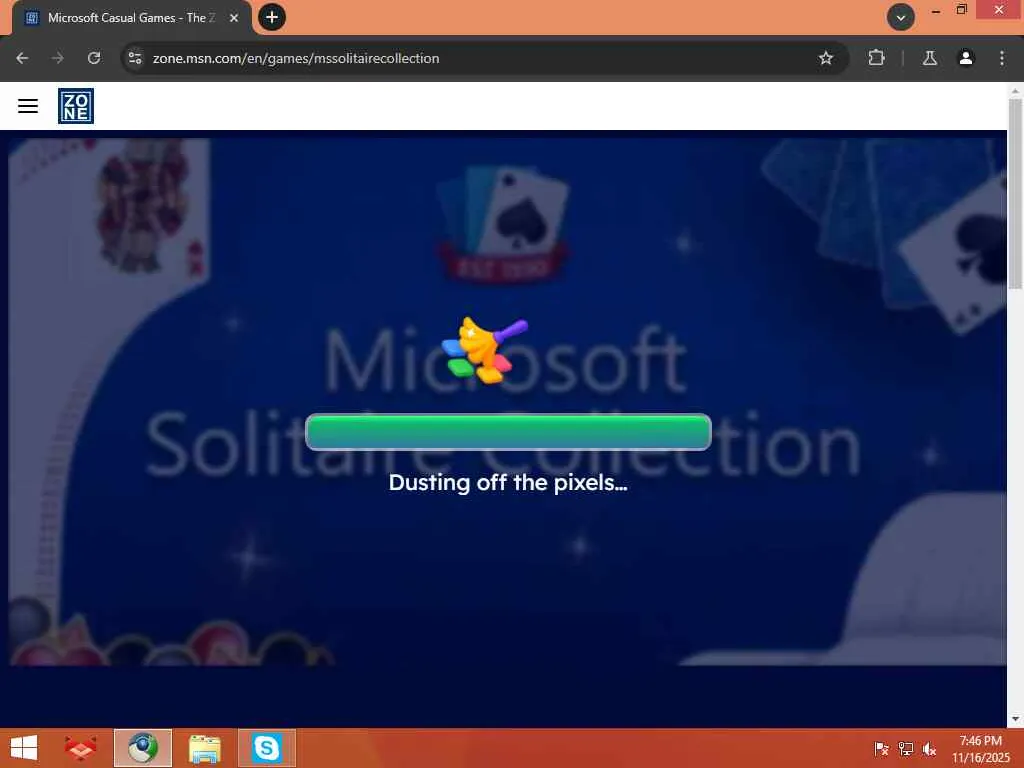
Task: Open the network tray icon
Action: pos(905,749)
